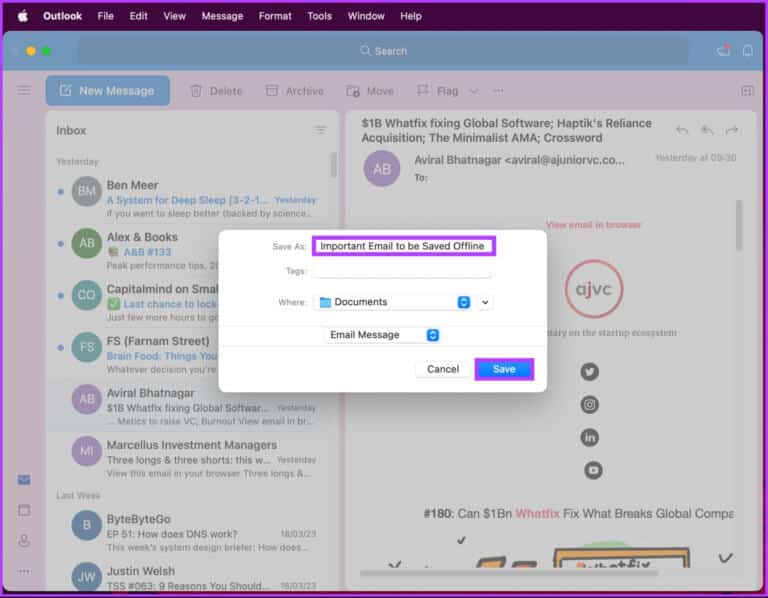Toggle the reading pane layout icon
768x598 pixels.
tap(747, 91)
